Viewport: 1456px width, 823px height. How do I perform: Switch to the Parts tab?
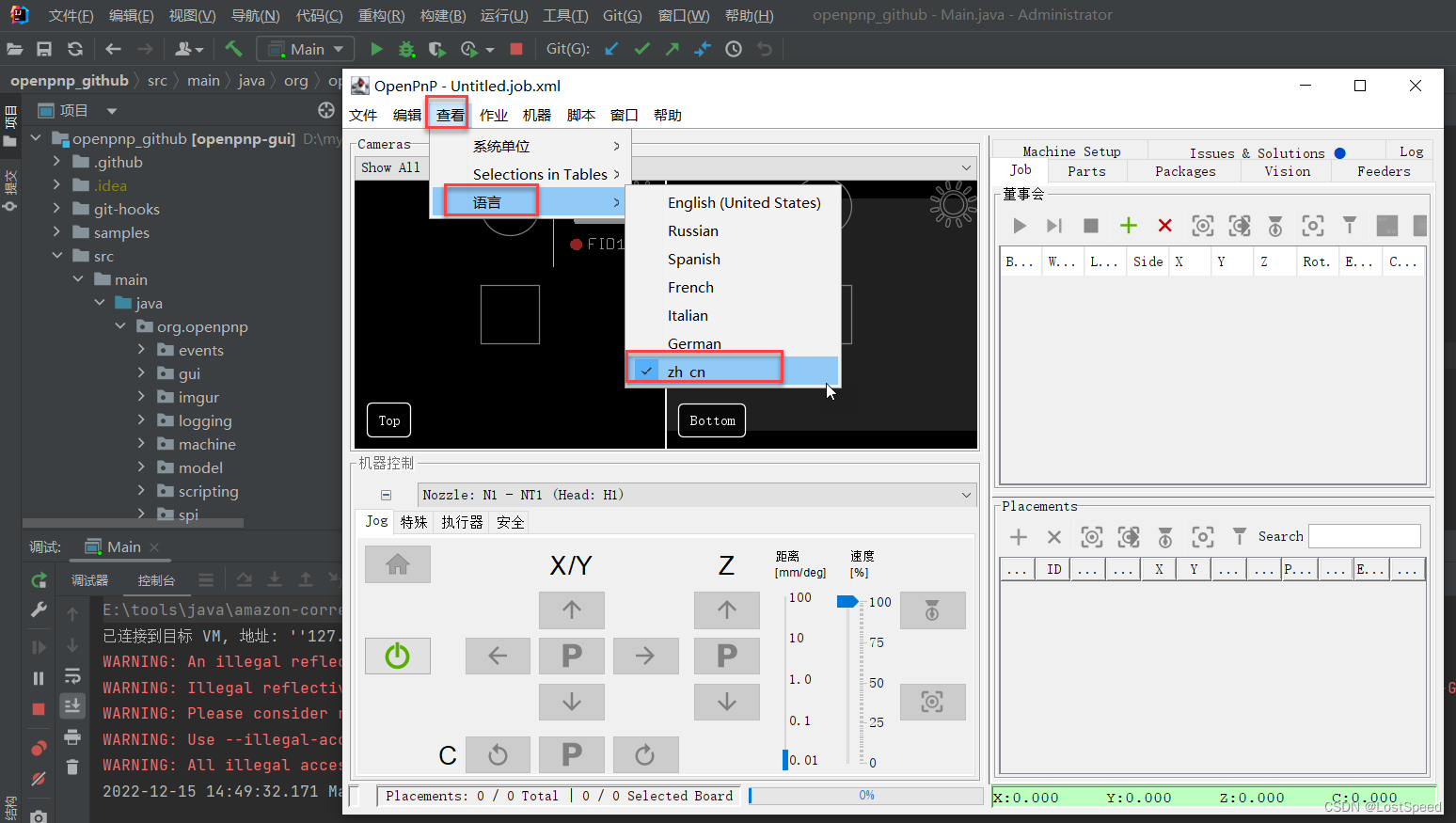(x=1086, y=171)
